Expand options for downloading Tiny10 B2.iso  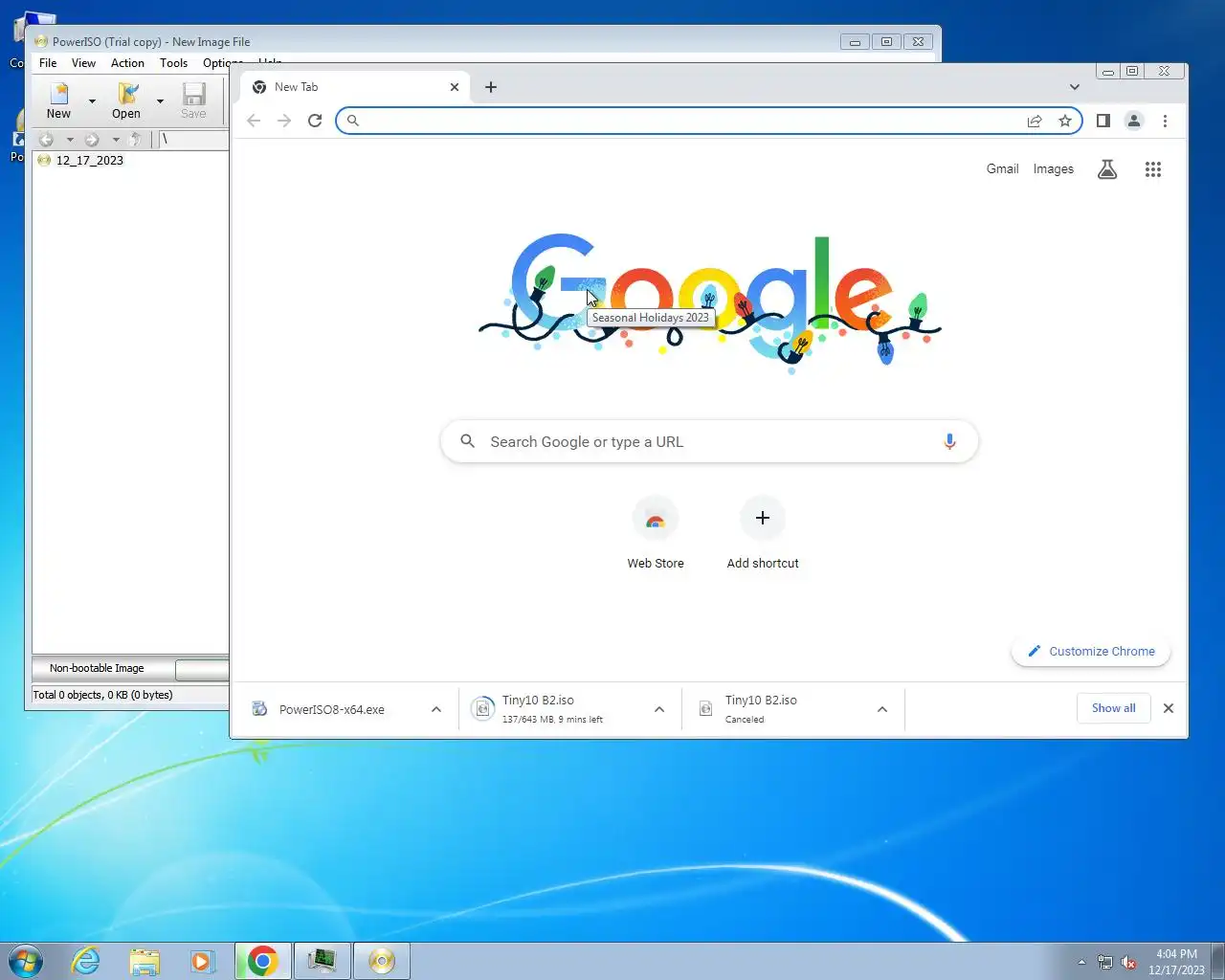pyautogui.click(x=659, y=709)
